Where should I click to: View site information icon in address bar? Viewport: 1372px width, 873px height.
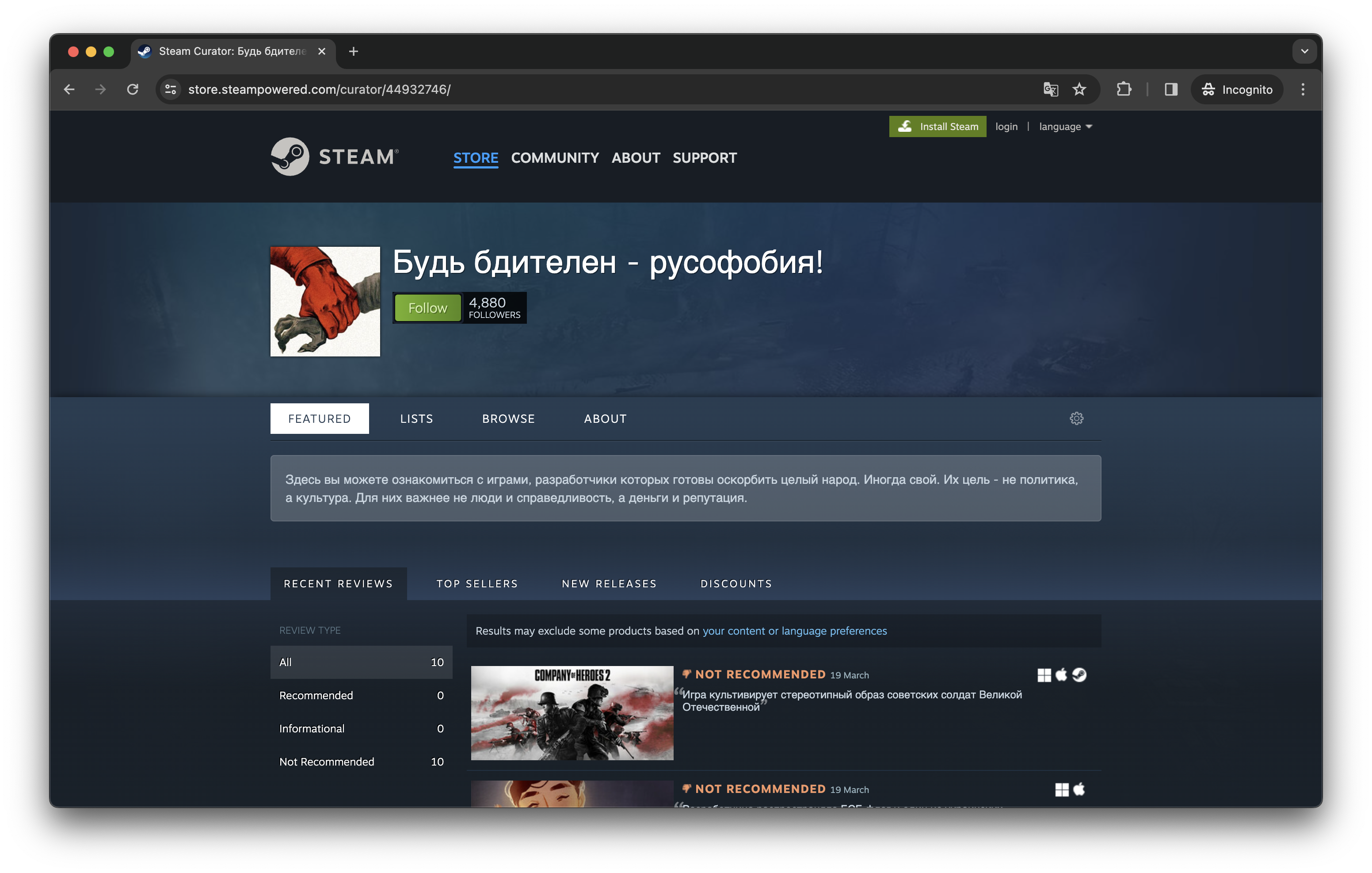pyautogui.click(x=170, y=89)
